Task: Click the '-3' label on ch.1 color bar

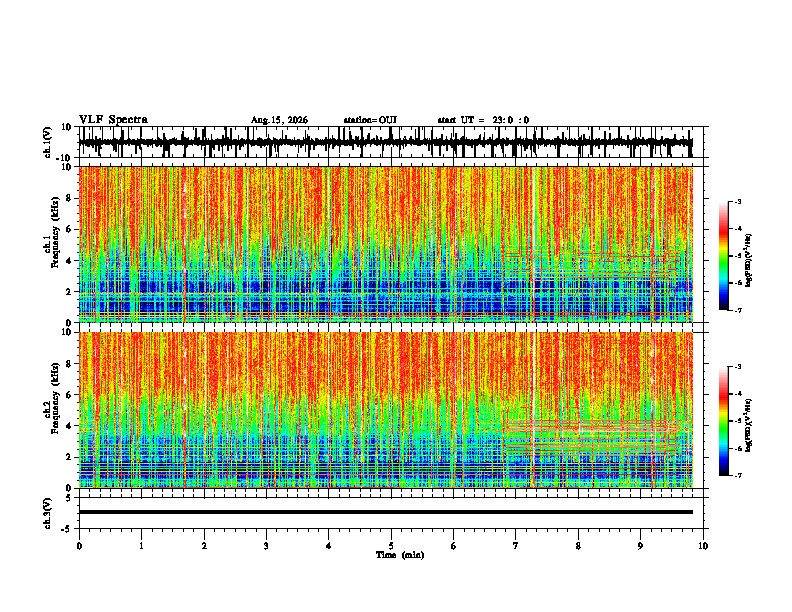Action: 738,202
